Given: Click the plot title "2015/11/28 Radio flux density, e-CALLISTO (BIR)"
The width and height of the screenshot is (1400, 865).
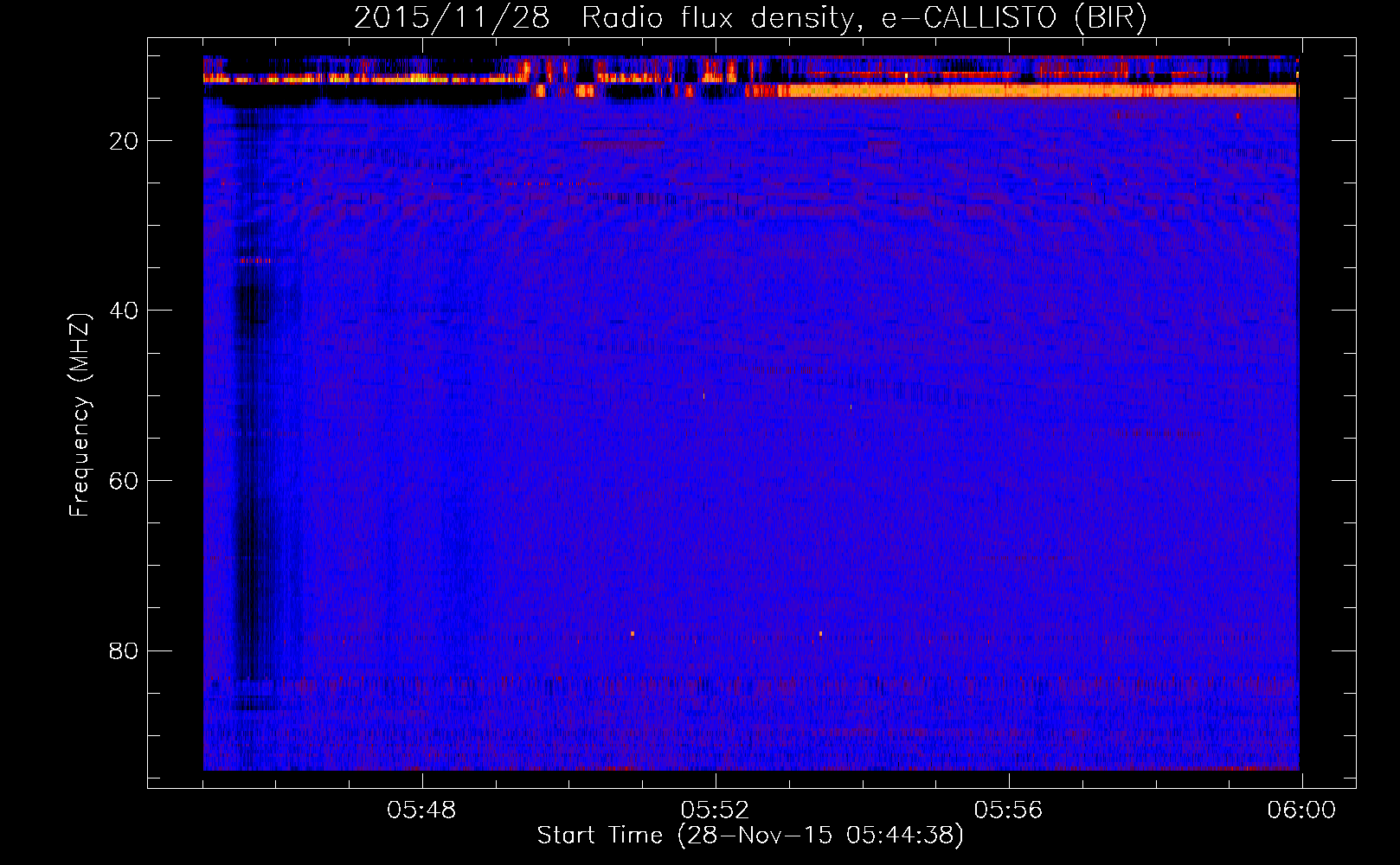Looking at the screenshot, I should coord(749,18).
